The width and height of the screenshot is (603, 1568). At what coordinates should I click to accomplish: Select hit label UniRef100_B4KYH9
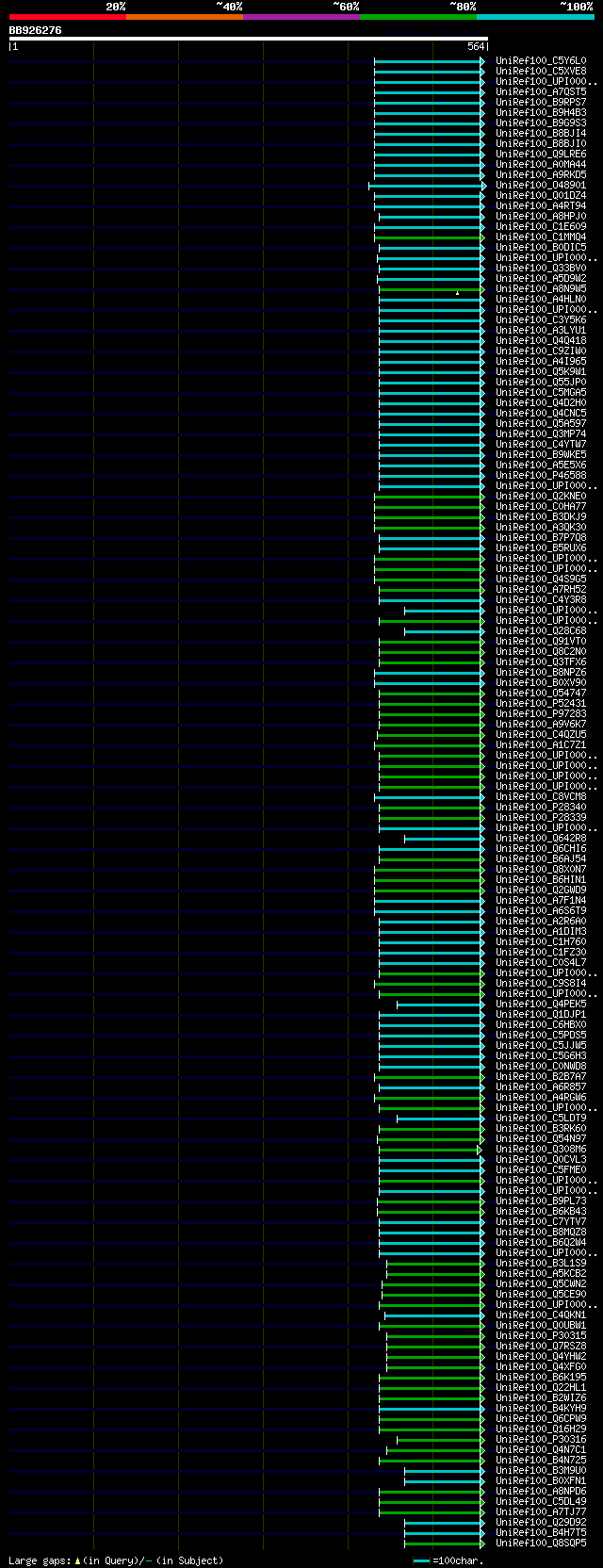coord(541,1408)
